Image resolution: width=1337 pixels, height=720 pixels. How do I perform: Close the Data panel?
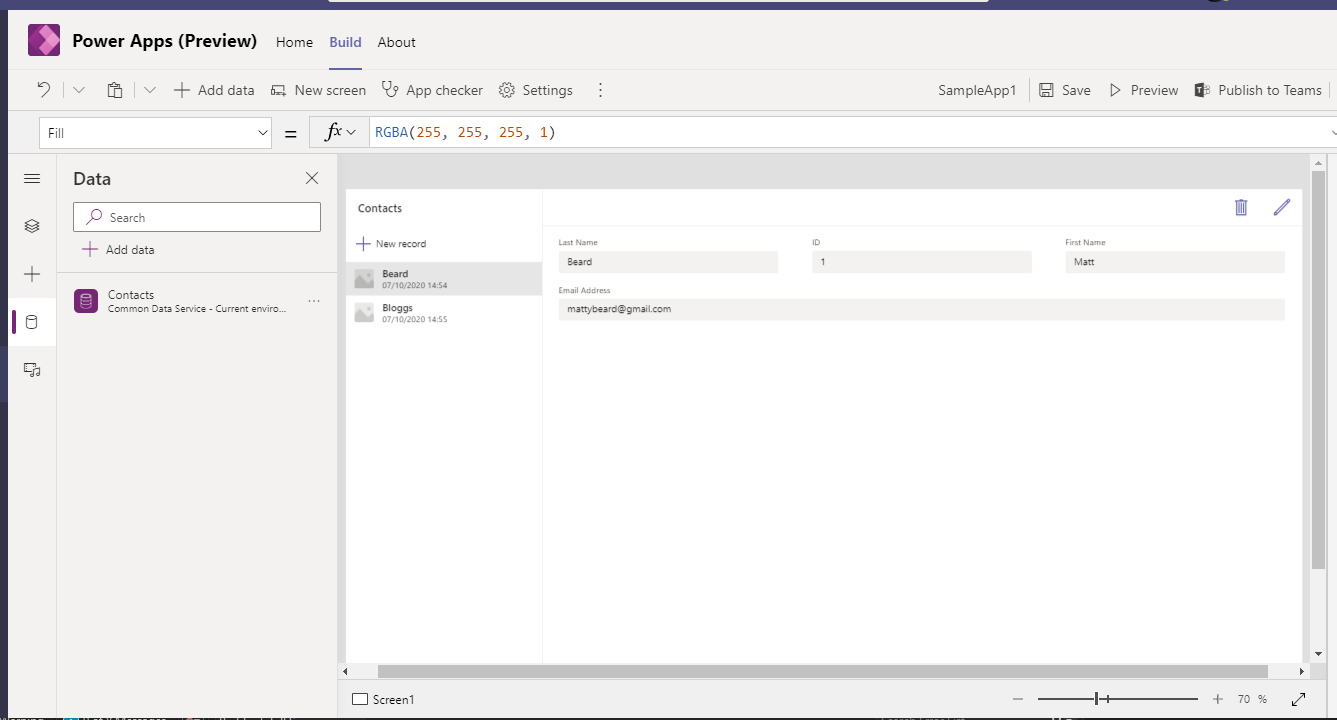[312, 178]
